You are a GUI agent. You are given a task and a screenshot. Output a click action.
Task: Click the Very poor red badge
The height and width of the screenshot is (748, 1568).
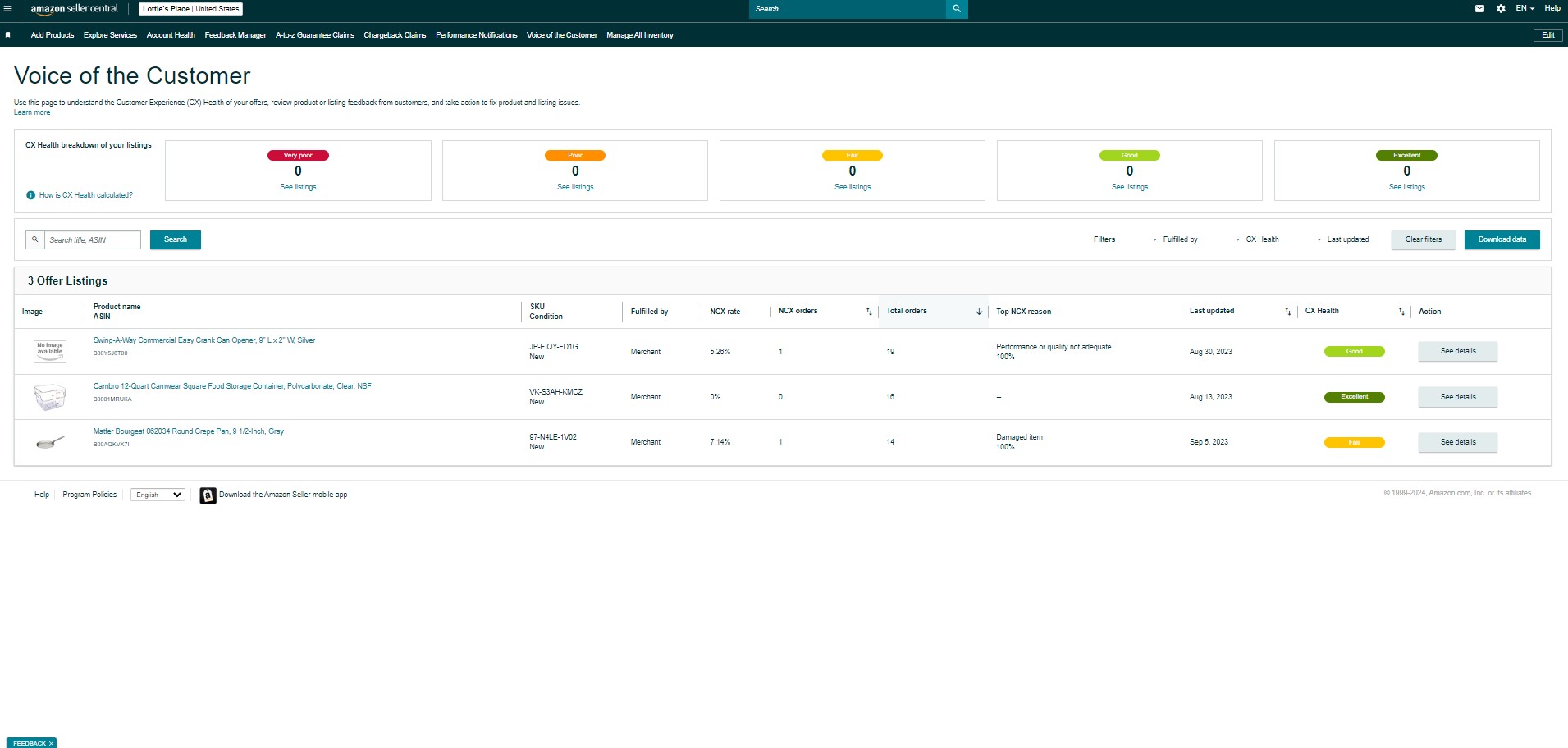(298, 155)
